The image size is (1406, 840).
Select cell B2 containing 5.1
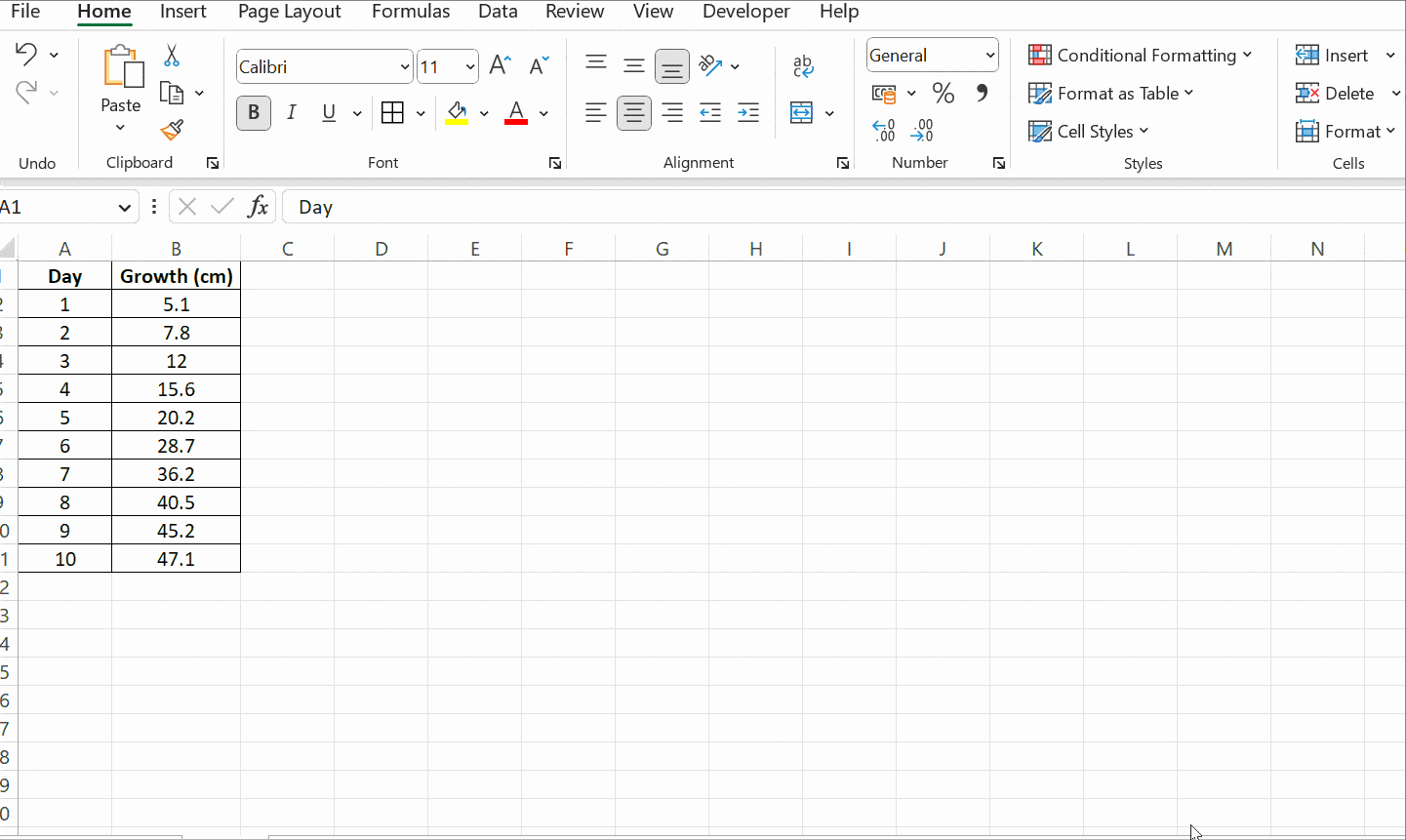(176, 304)
